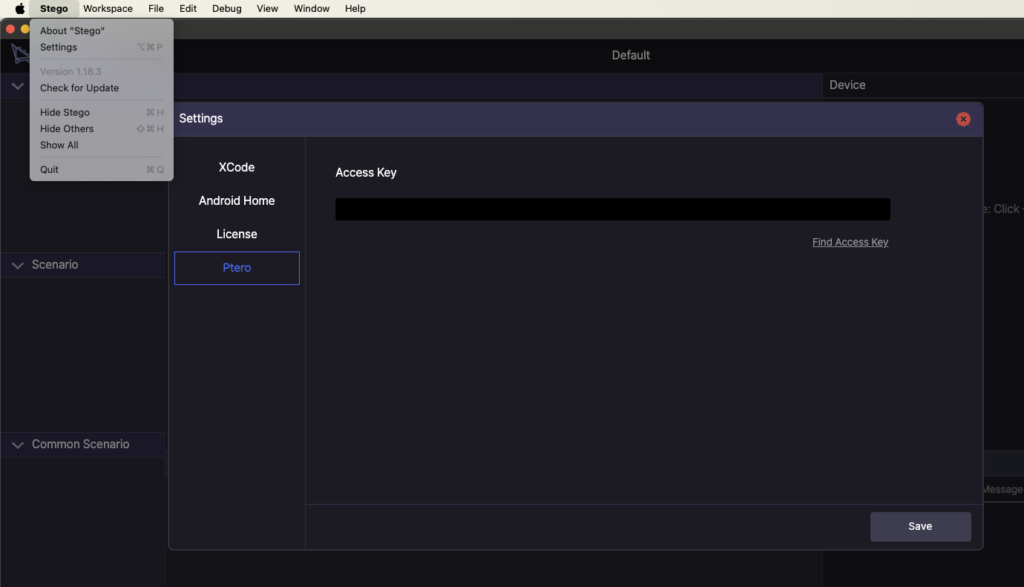The image size is (1024, 587).
Task: Open the Apple menu
Action: tap(20, 8)
